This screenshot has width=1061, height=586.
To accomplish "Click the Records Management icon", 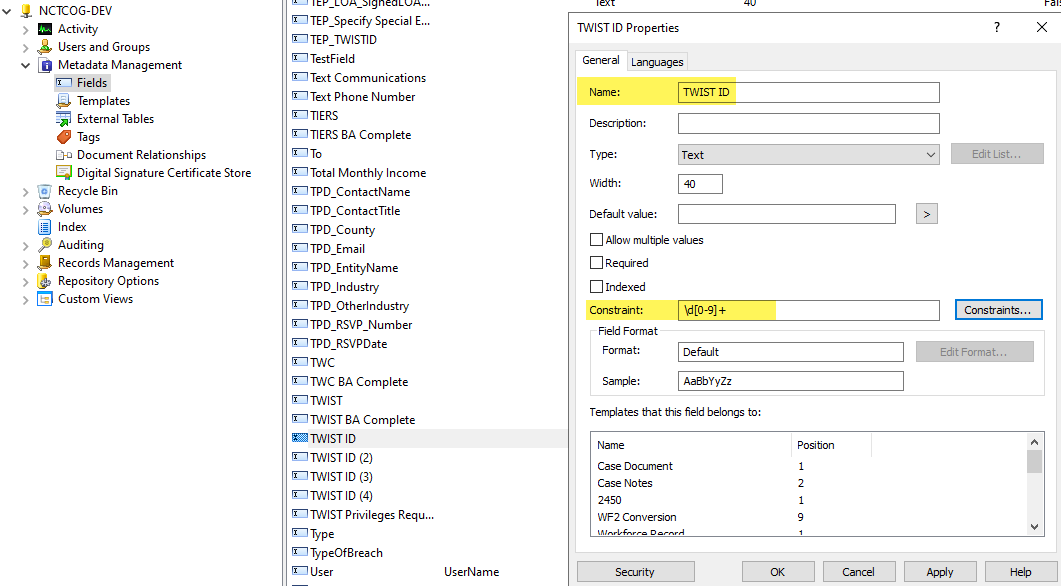I will [45, 263].
